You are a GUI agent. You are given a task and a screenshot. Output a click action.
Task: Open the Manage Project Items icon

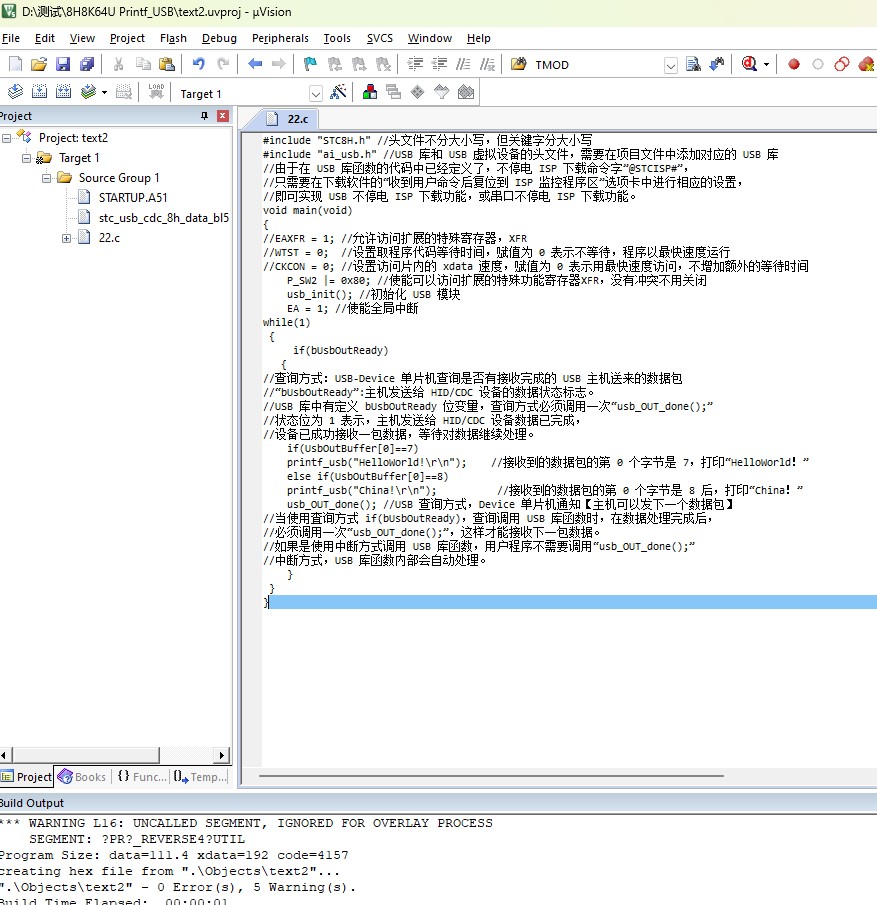370,92
